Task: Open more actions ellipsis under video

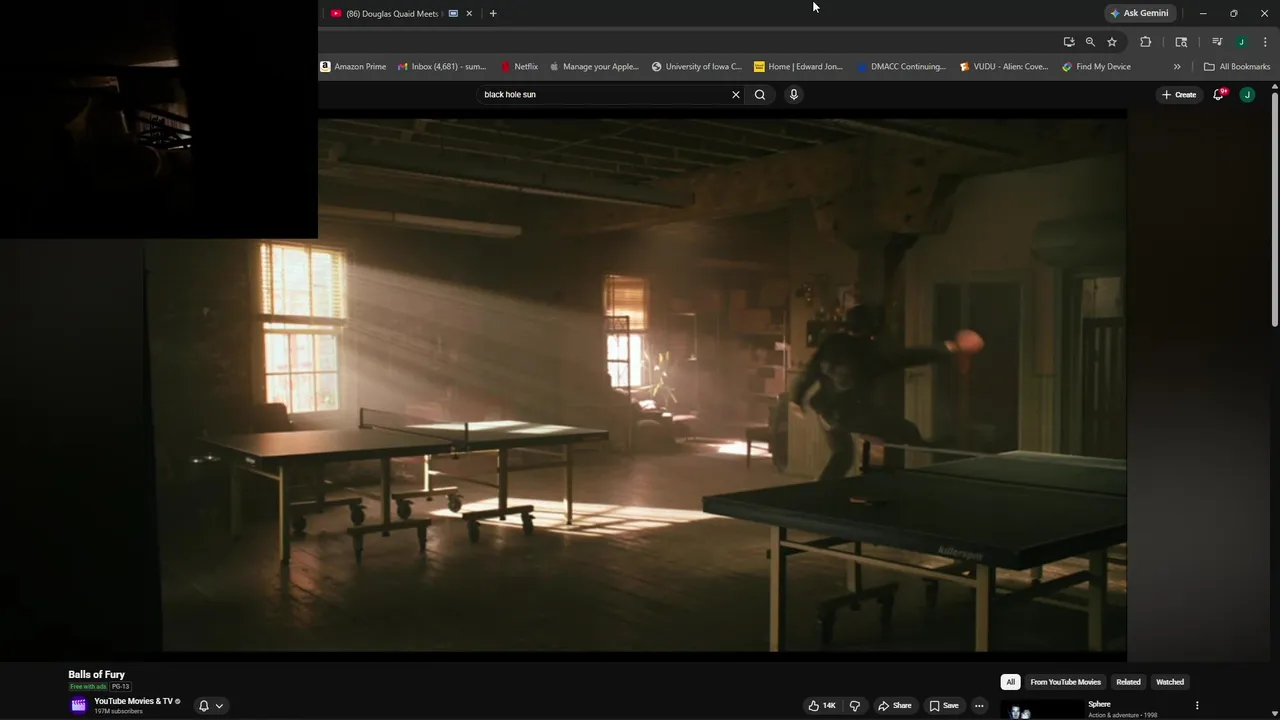Action: 979,706
